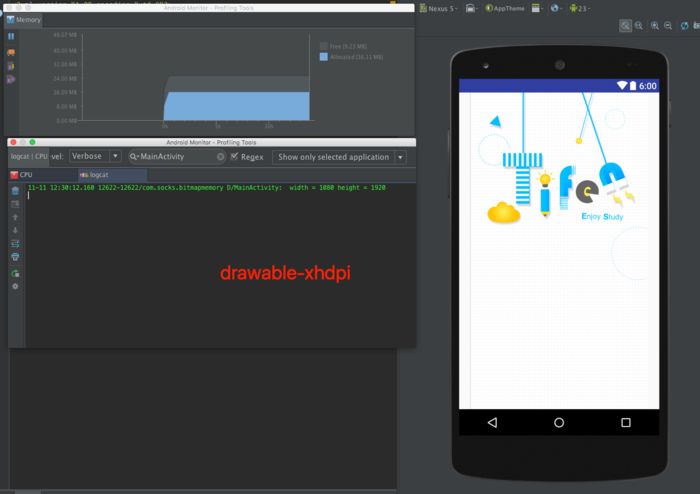Initiate garbage collection with the truck icon
Image resolution: width=700 pixels, height=494 pixels.
coord(11,52)
